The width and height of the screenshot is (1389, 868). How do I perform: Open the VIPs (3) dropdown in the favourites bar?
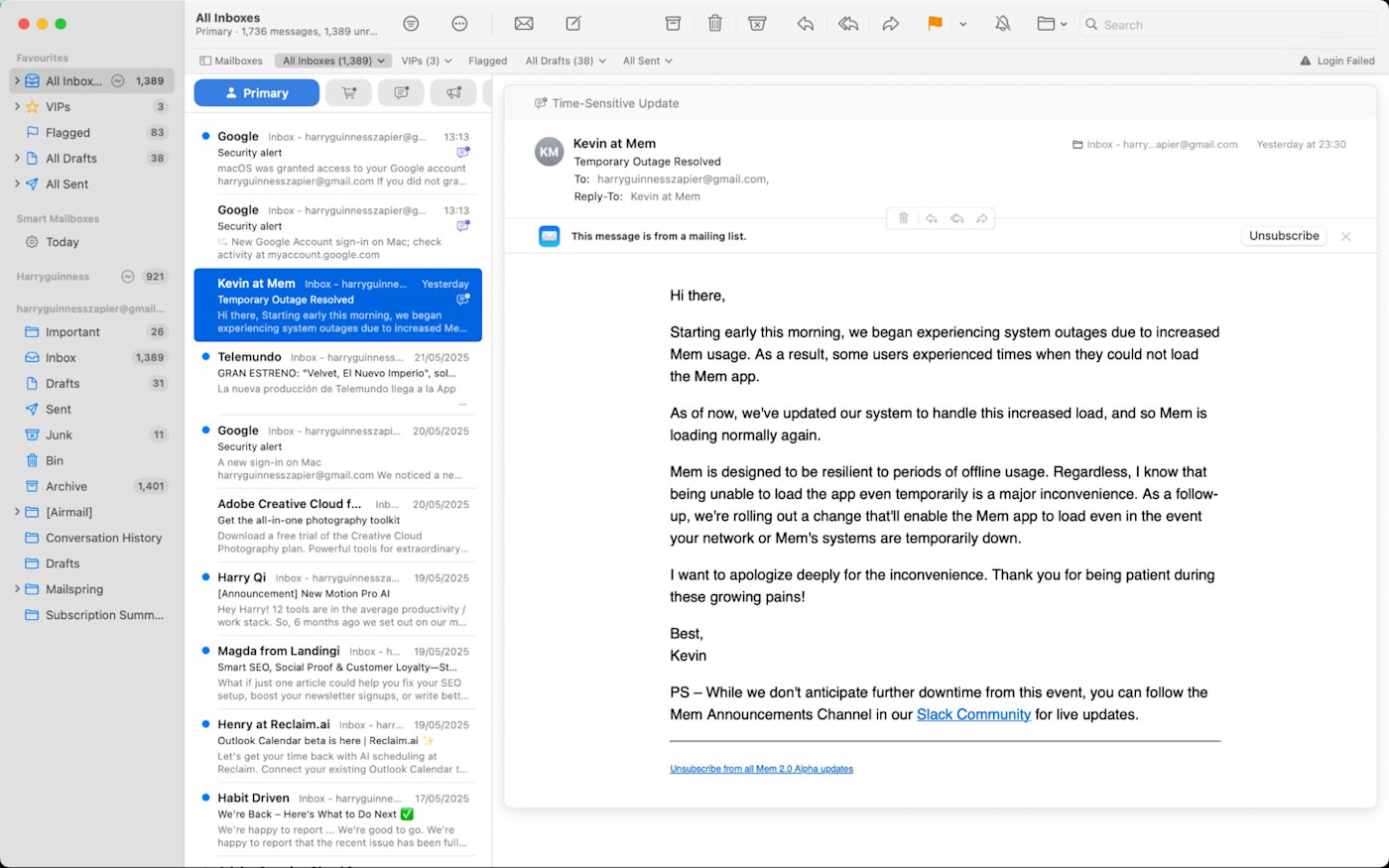pyautogui.click(x=427, y=61)
